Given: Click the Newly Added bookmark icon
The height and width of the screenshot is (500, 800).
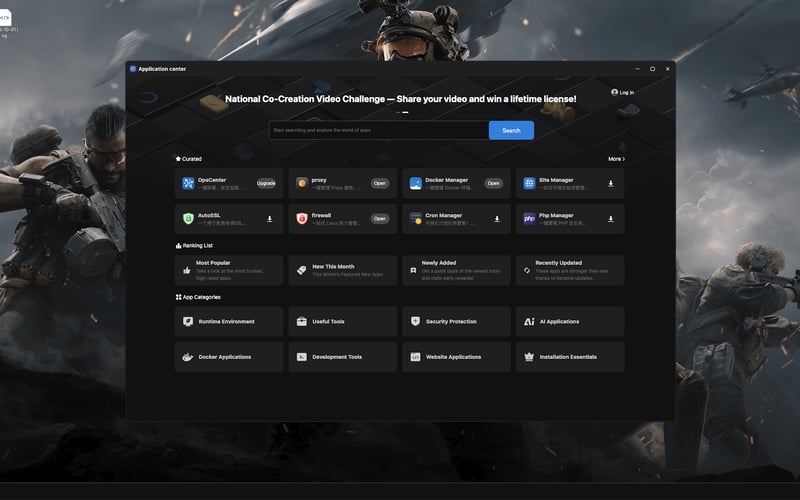Looking at the screenshot, I should point(413,270).
